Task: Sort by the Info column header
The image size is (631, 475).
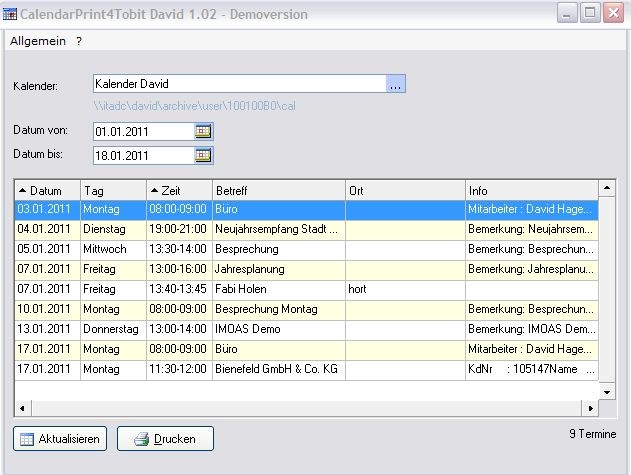Action: pos(532,190)
